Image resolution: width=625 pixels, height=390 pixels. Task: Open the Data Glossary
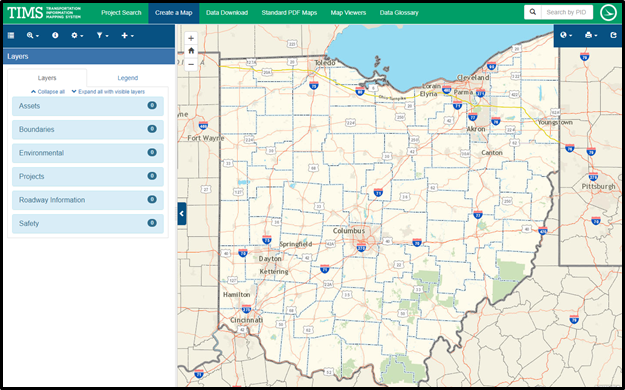[399, 13]
